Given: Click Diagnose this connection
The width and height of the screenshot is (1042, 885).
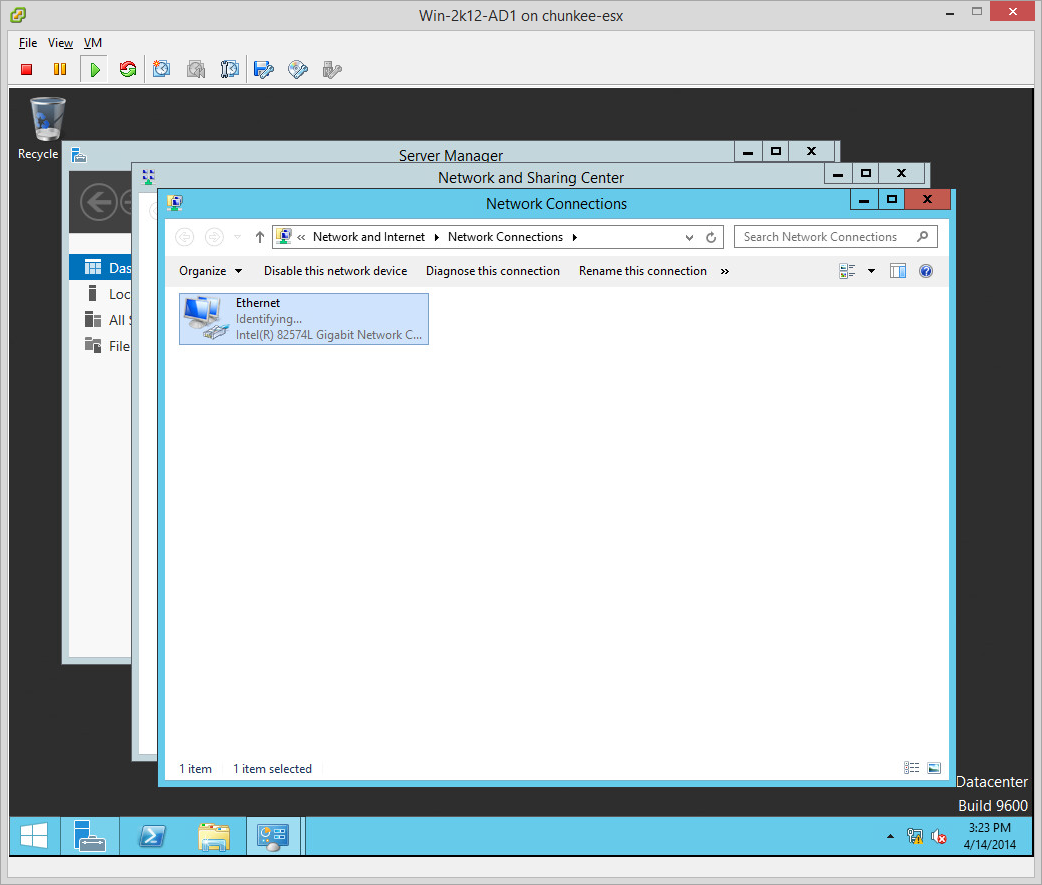Looking at the screenshot, I should pyautogui.click(x=492, y=271).
